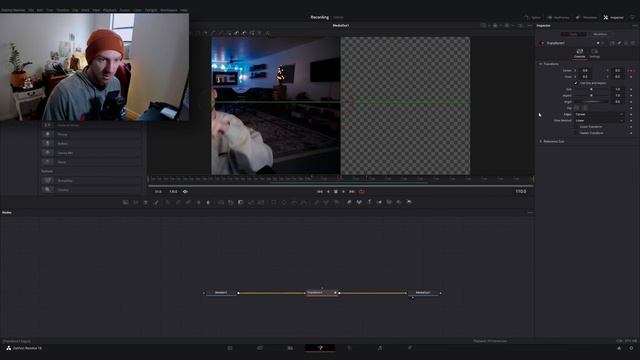Toggle keyframe diamond for Size
Viewport: 640px width, 360px height.
(631, 89)
